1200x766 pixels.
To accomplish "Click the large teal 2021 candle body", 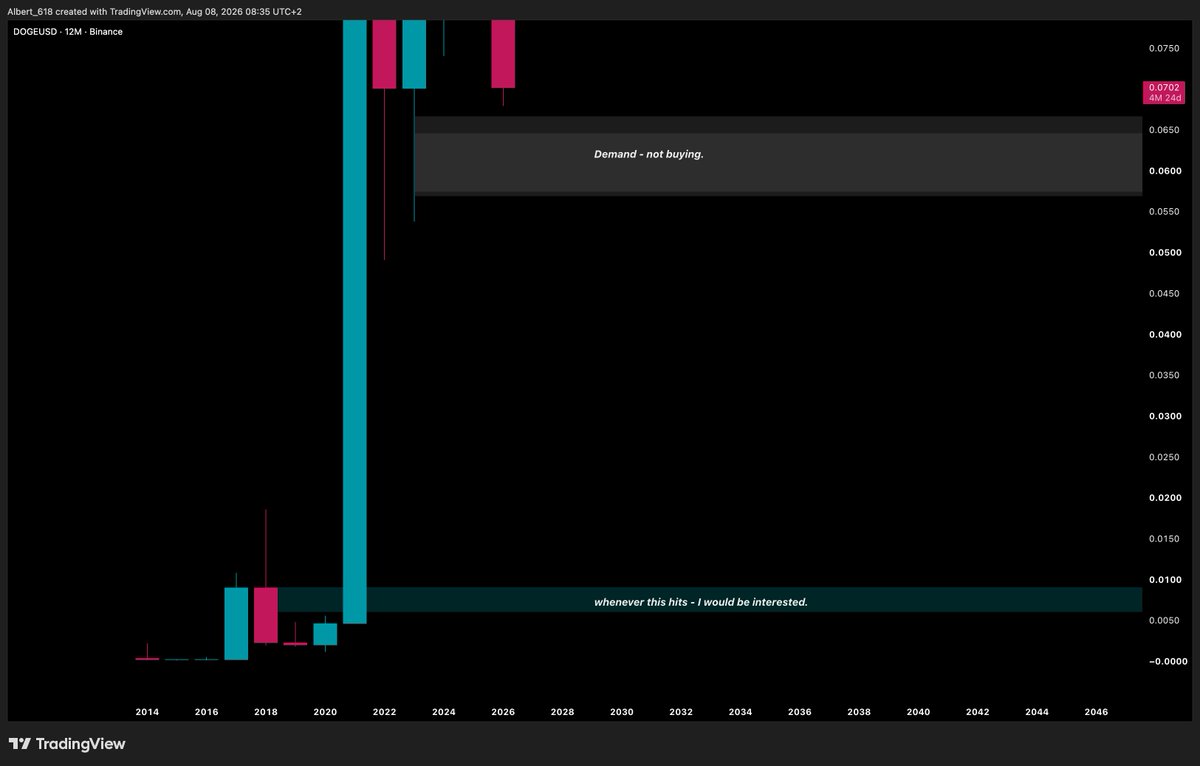I will click(354, 321).
